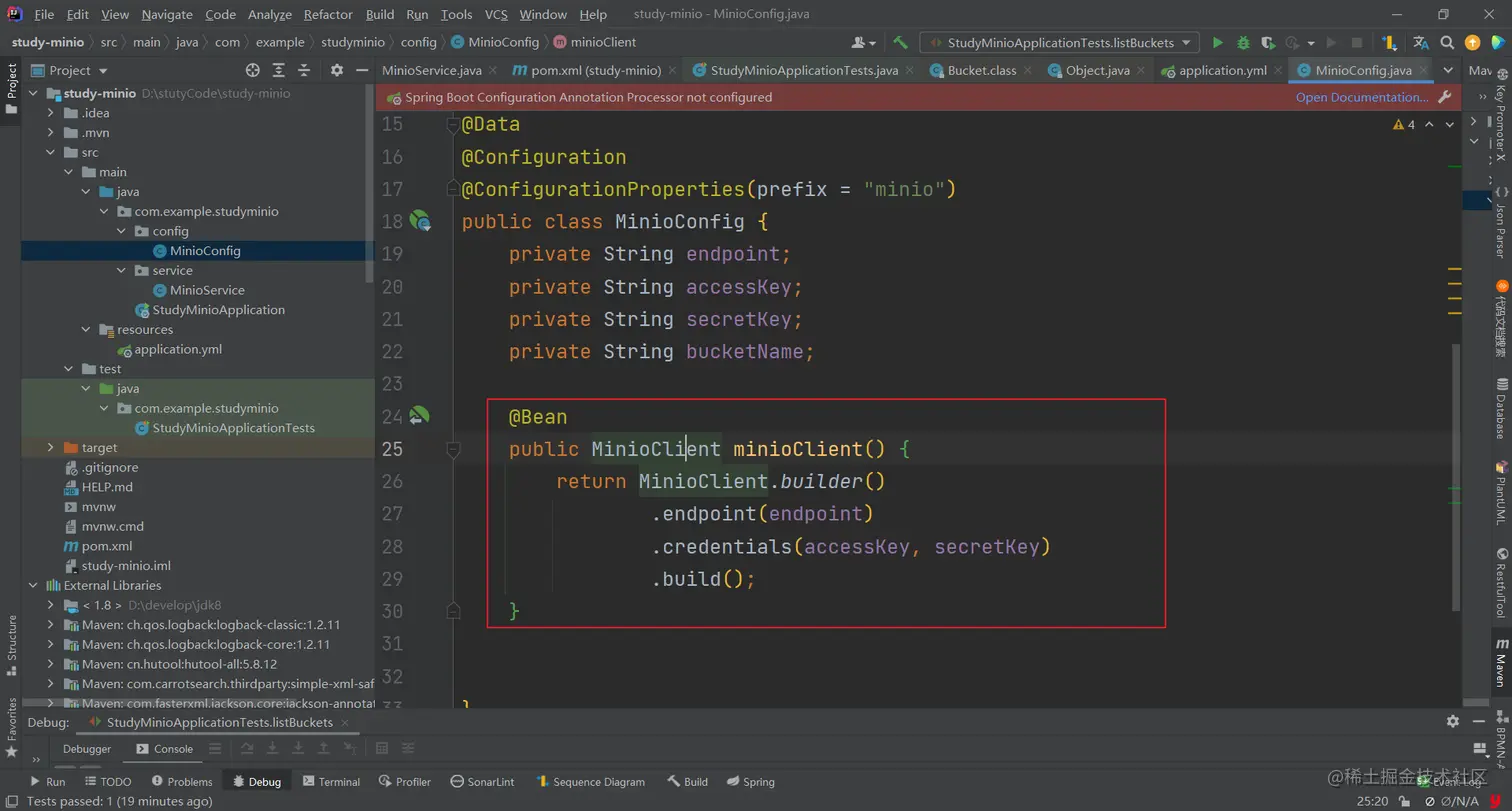Open the Maven tool window on right sidebar
Screen dimensions: 1512x811
(x=1500, y=664)
